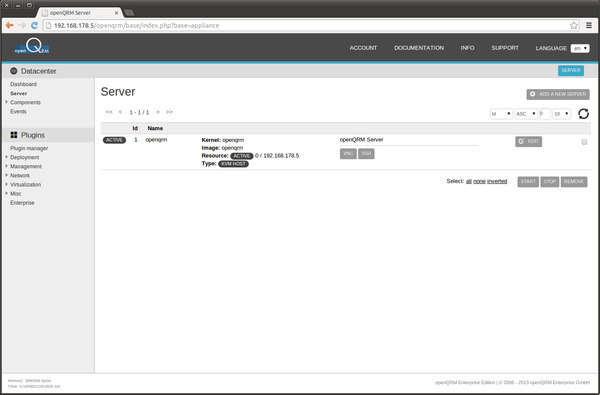
Task: Bookmark page using star icon
Action: [x=574, y=25]
